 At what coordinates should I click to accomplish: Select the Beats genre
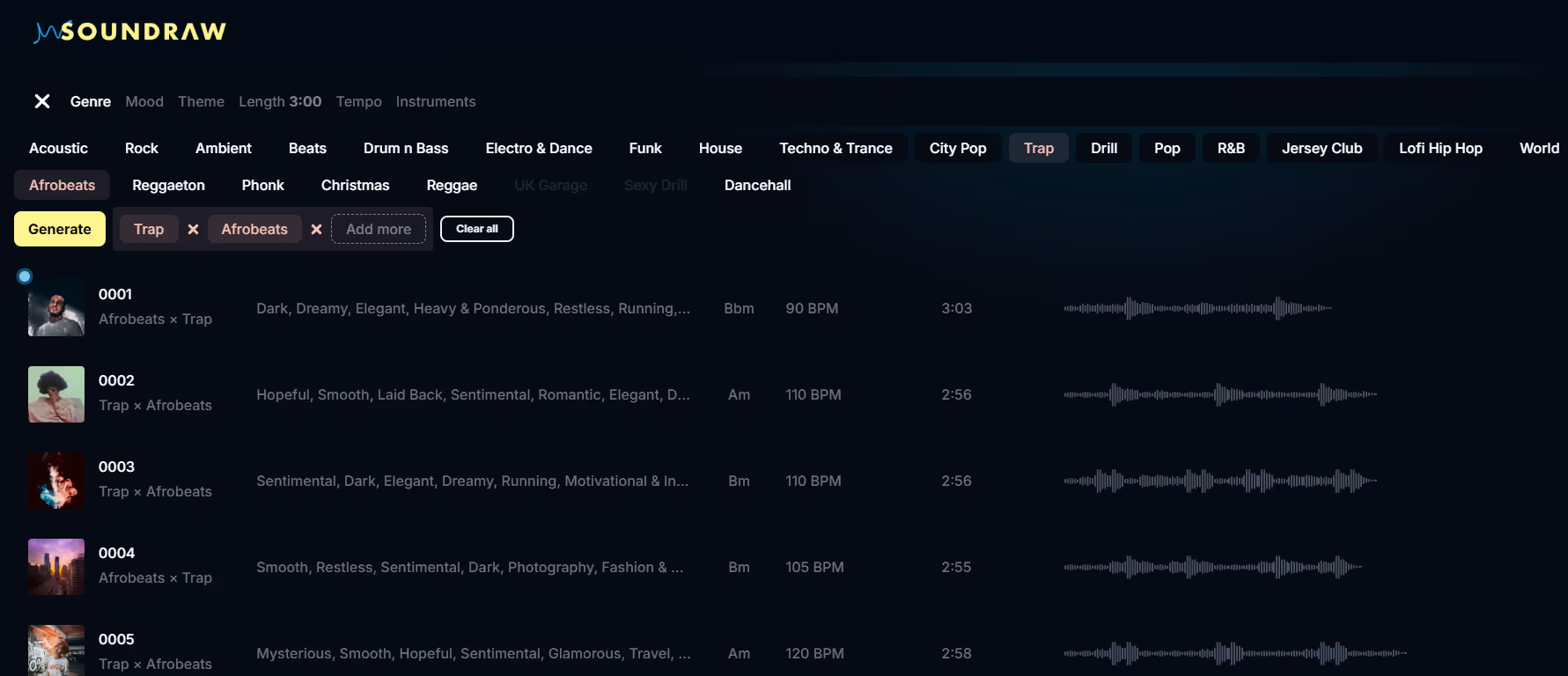(307, 148)
